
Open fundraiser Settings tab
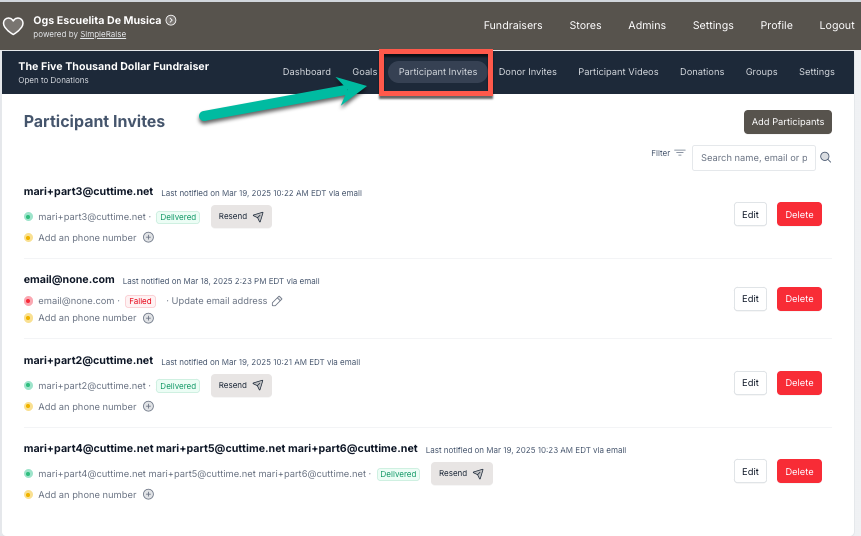[817, 72]
